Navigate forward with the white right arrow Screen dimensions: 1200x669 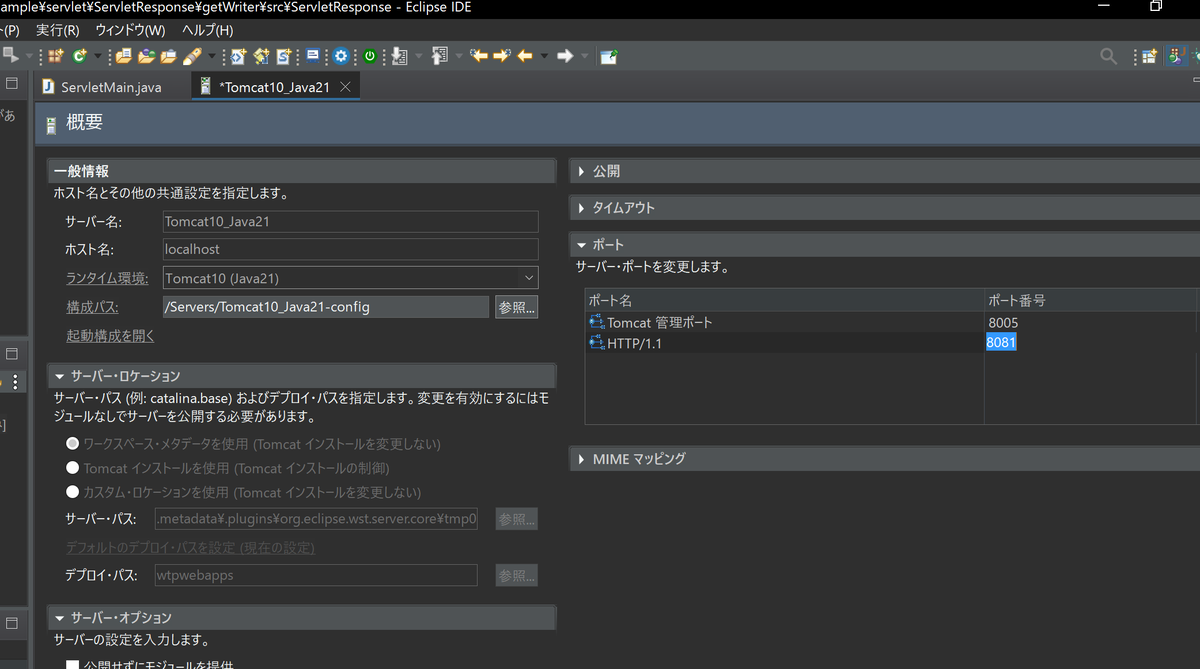565,56
